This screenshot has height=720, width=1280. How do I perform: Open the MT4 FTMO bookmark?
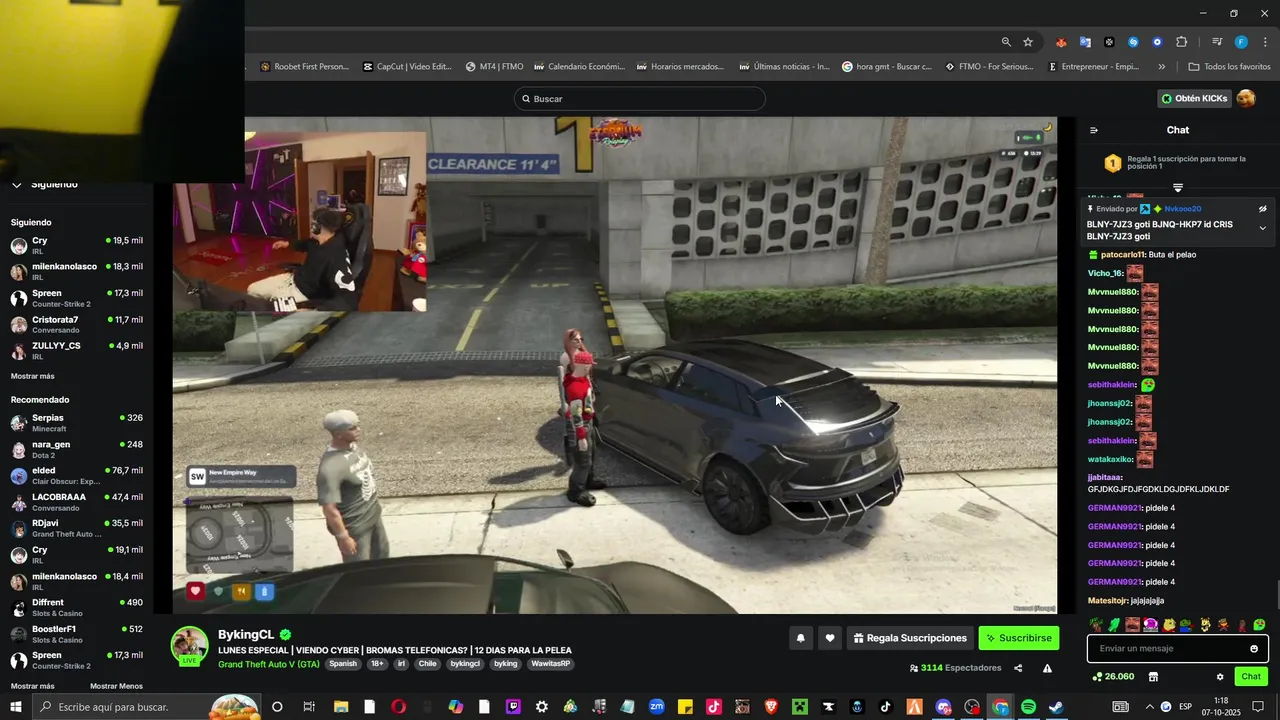point(494,67)
